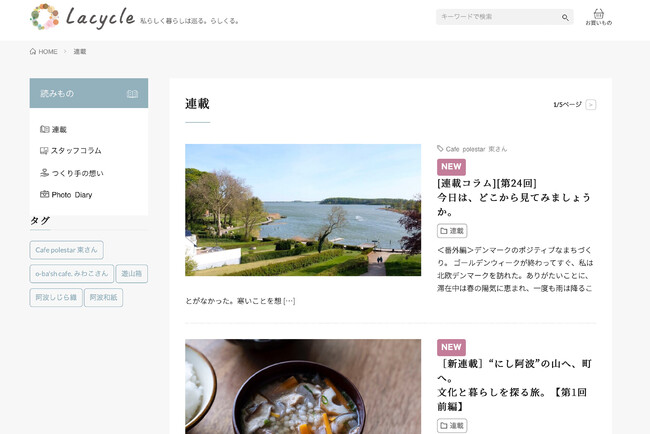Choose the 阿波しじら織 tag

coord(55,297)
